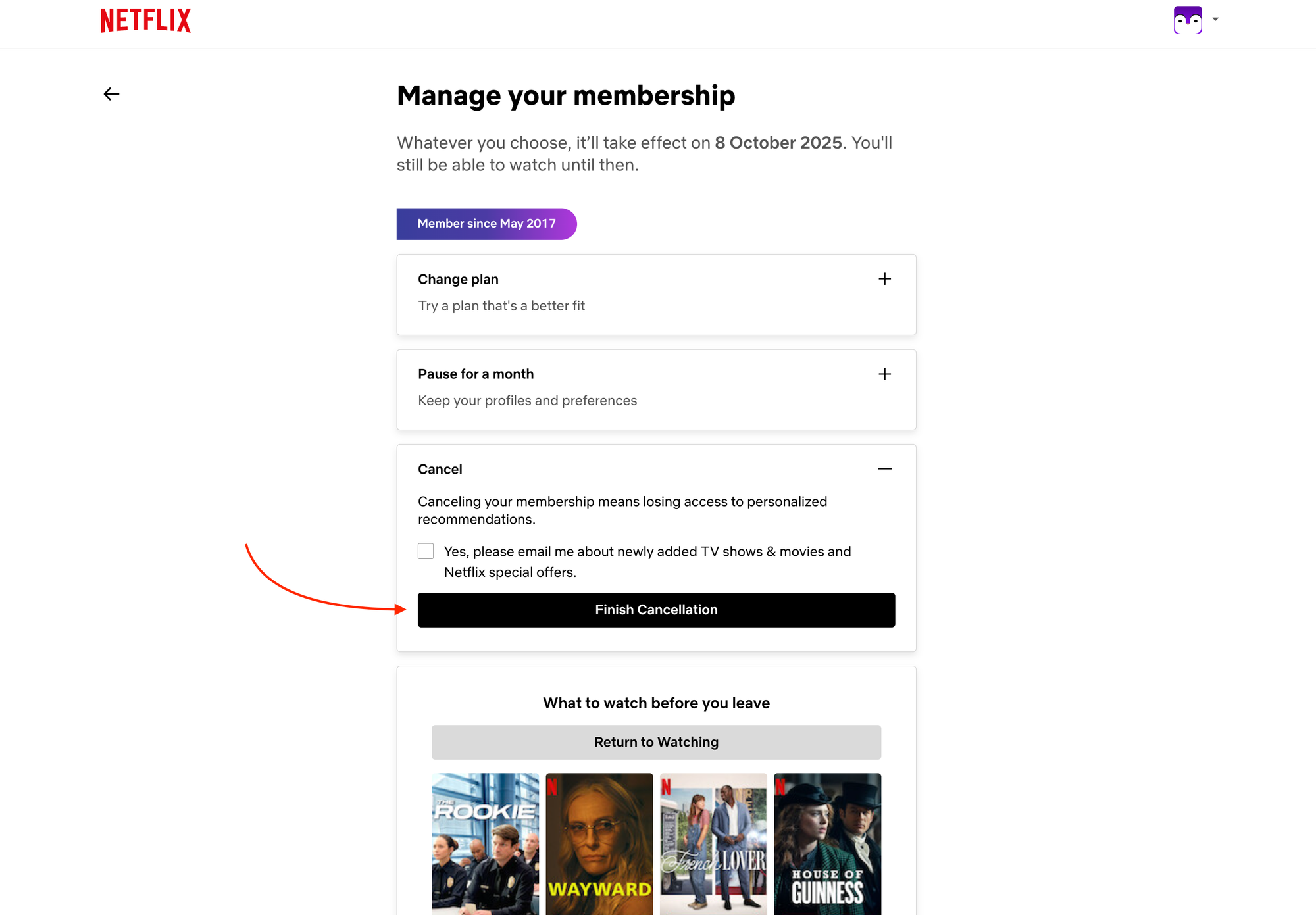Expand Change plan with plus icon
The width and height of the screenshot is (1316, 915).
pyautogui.click(x=884, y=279)
